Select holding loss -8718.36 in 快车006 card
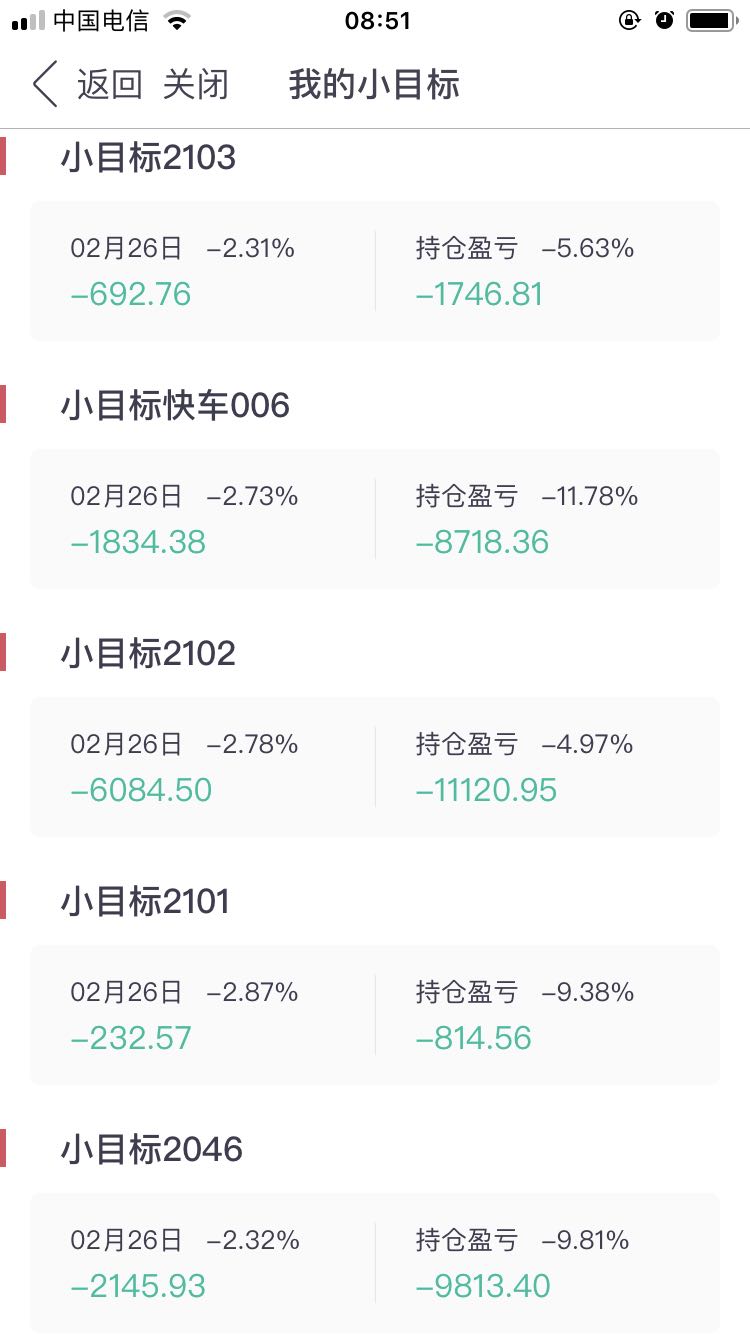The height and width of the screenshot is (1334, 750). click(x=483, y=542)
